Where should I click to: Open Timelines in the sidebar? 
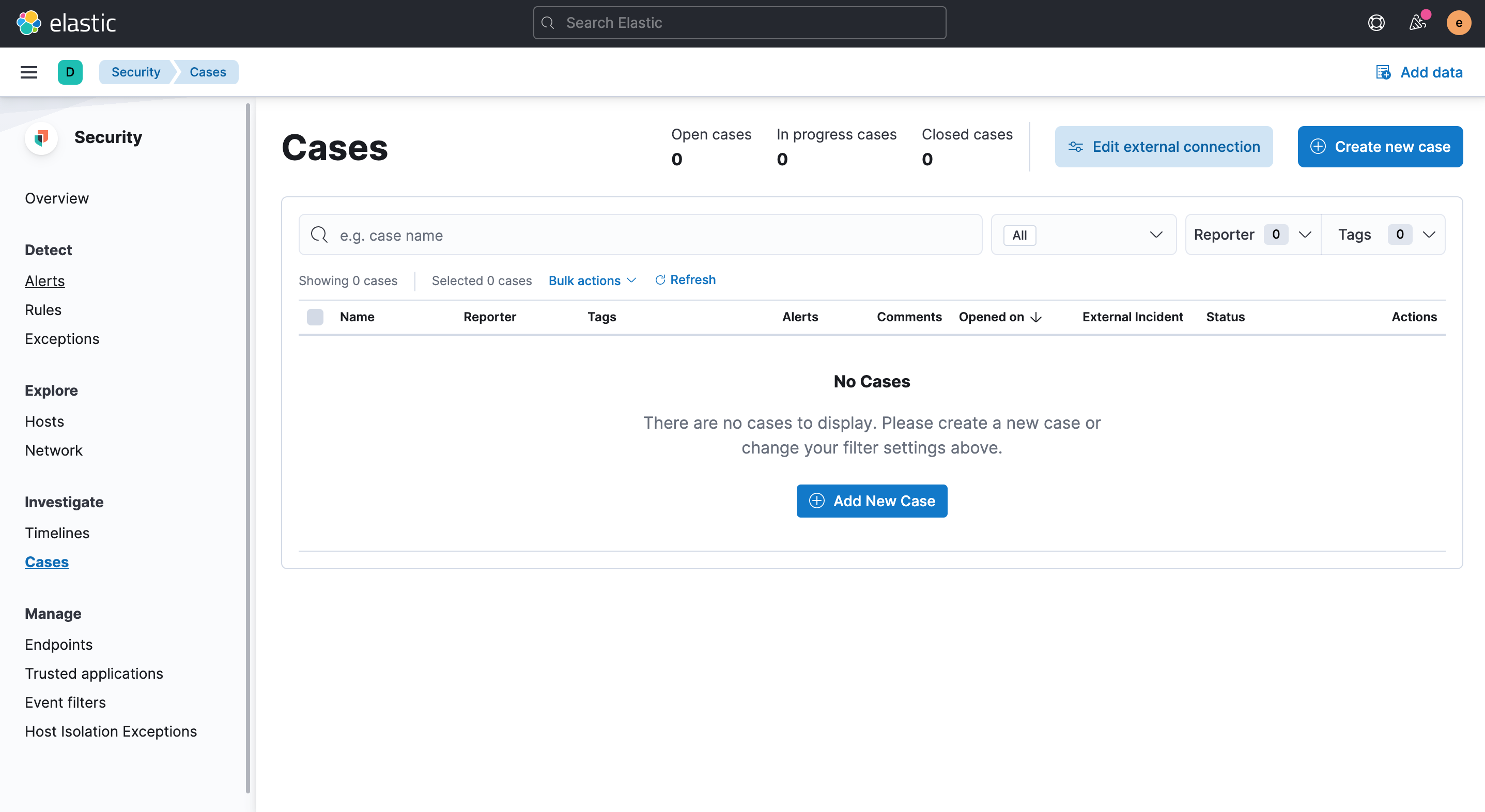(x=57, y=533)
